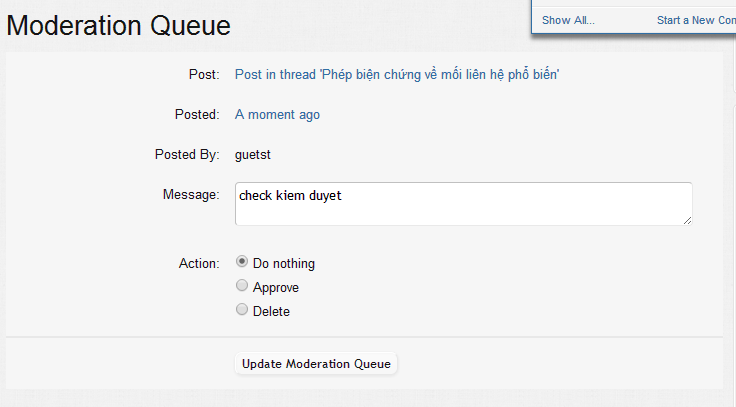
Task: Click the 'Delete' option label text
Action: pos(271,312)
